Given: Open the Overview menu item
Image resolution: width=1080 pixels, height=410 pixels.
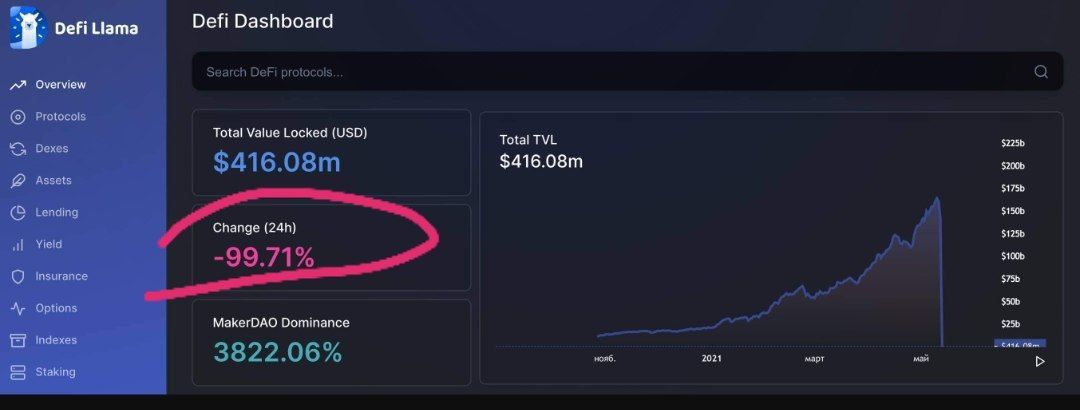Looking at the screenshot, I should coord(61,85).
